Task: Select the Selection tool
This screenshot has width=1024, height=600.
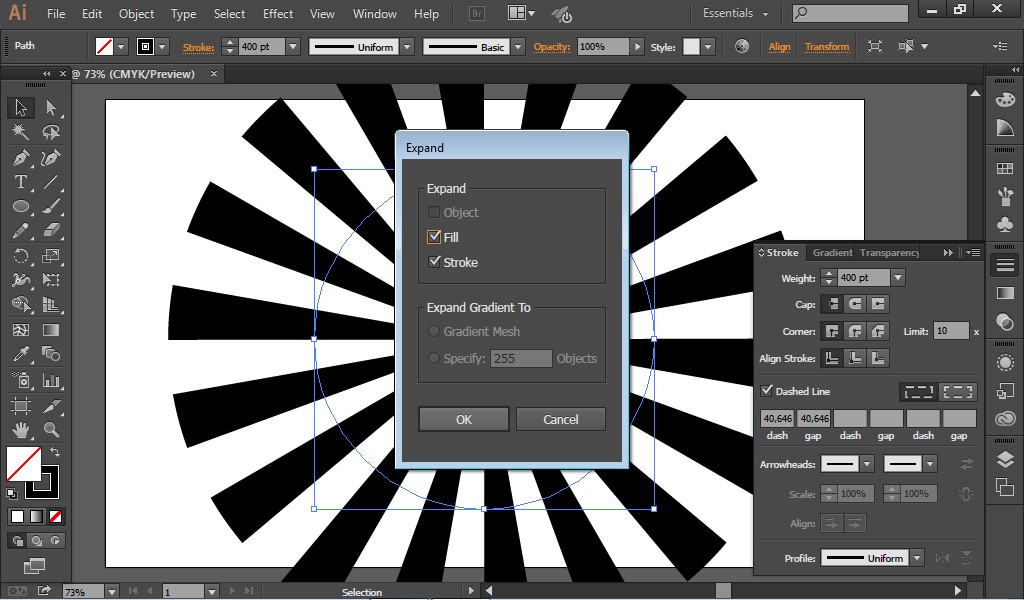Action: pos(21,107)
